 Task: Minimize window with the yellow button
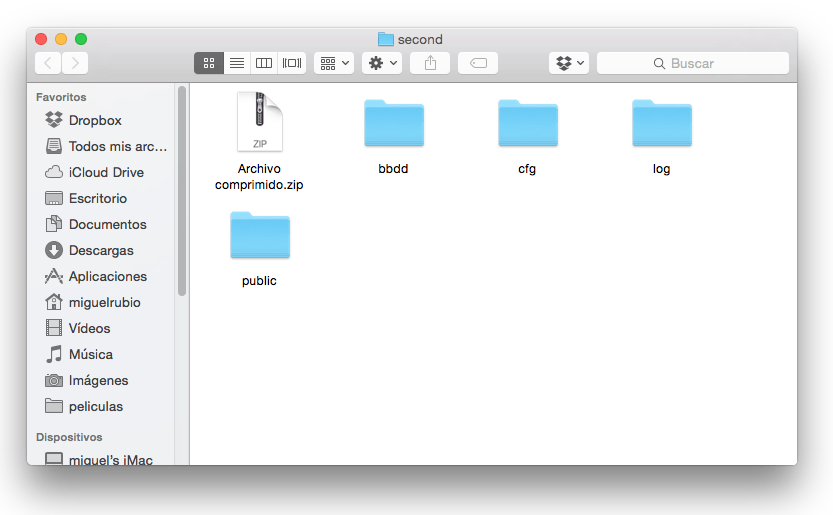[61, 39]
